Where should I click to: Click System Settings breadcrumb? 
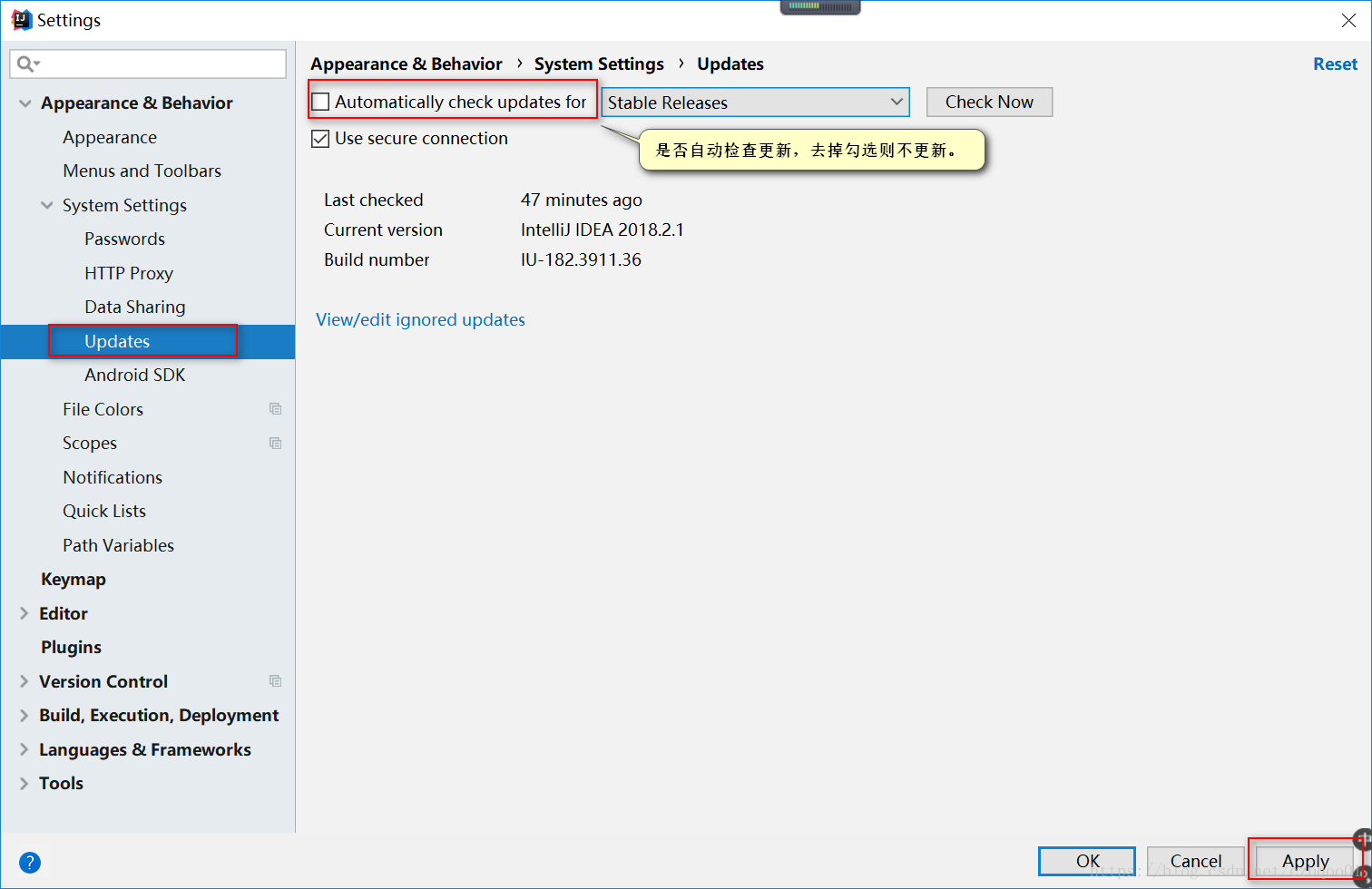point(599,64)
